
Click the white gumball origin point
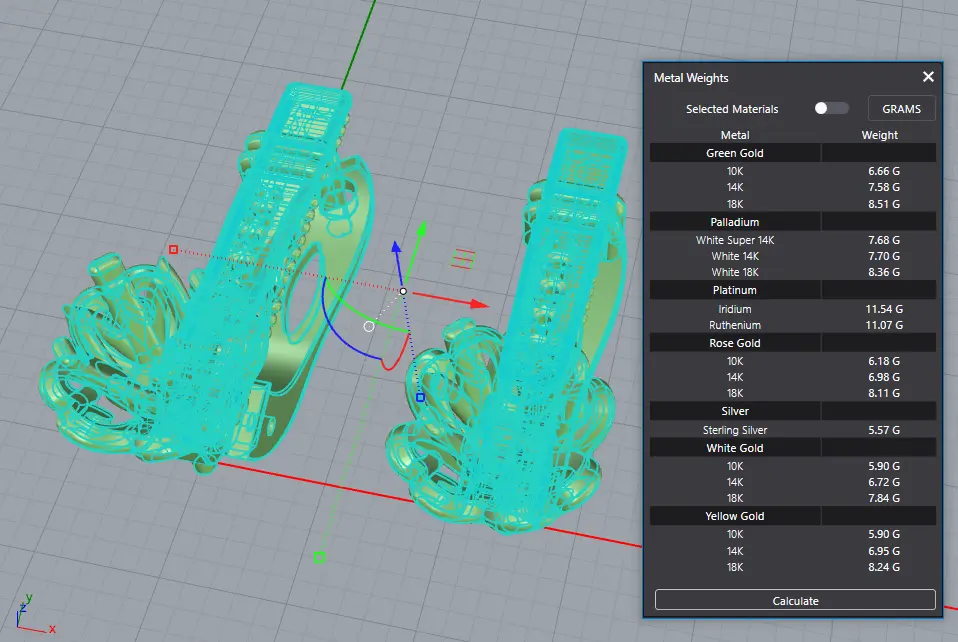403,291
